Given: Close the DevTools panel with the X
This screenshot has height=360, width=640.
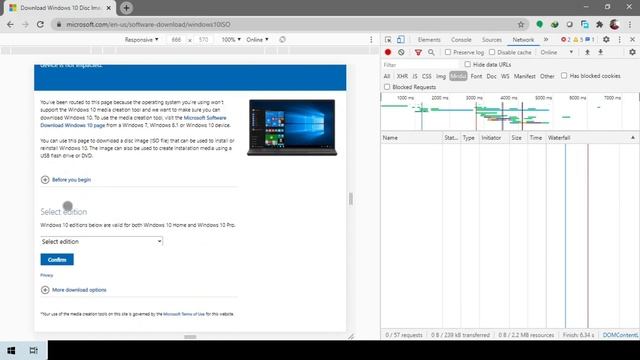Looking at the screenshot, I should [632, 40].
